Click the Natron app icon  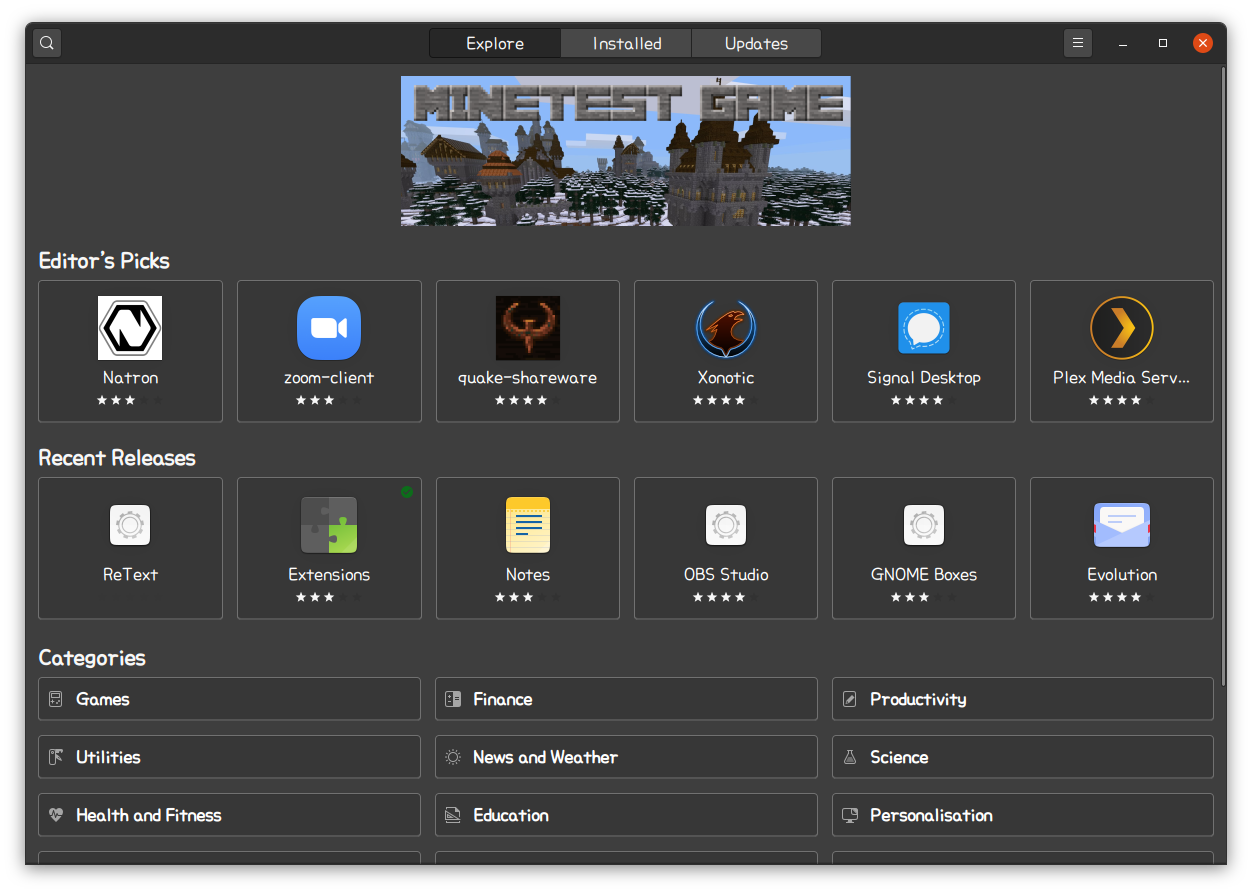tap(130, 328)
